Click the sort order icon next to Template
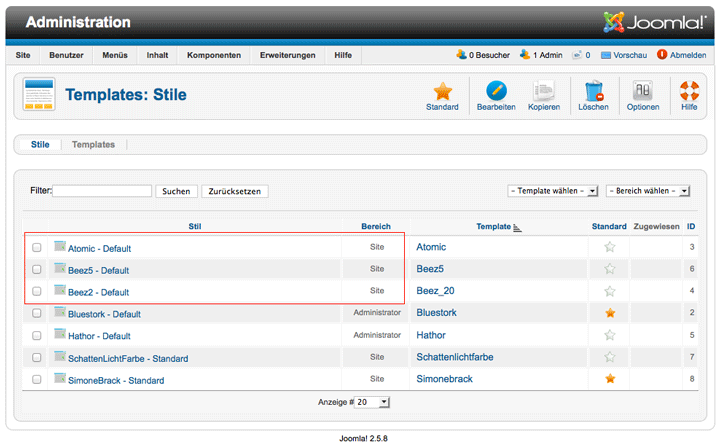Viewport: 720px width, 446px height. pos(518,228)
